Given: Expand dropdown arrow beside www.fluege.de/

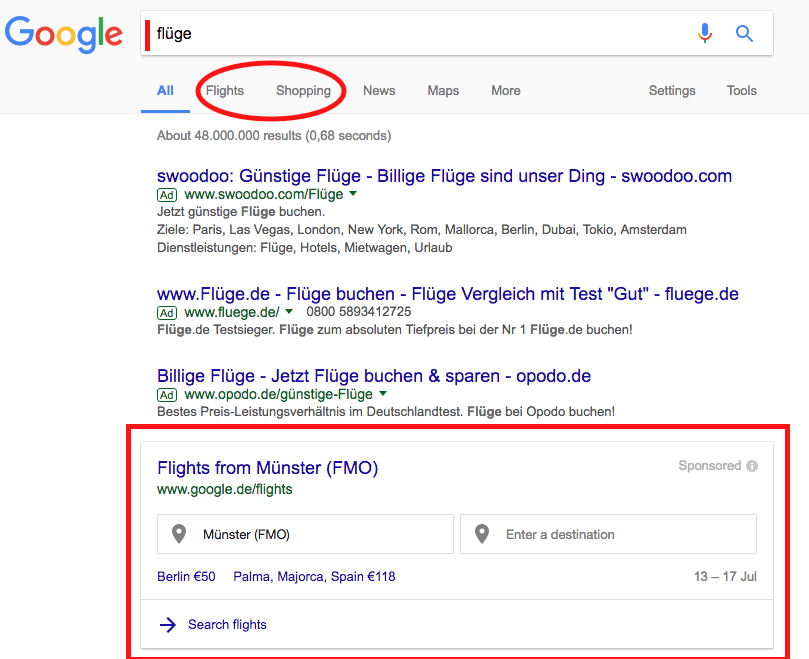Looking at the screenshot, I should click(x=289, y=311).
